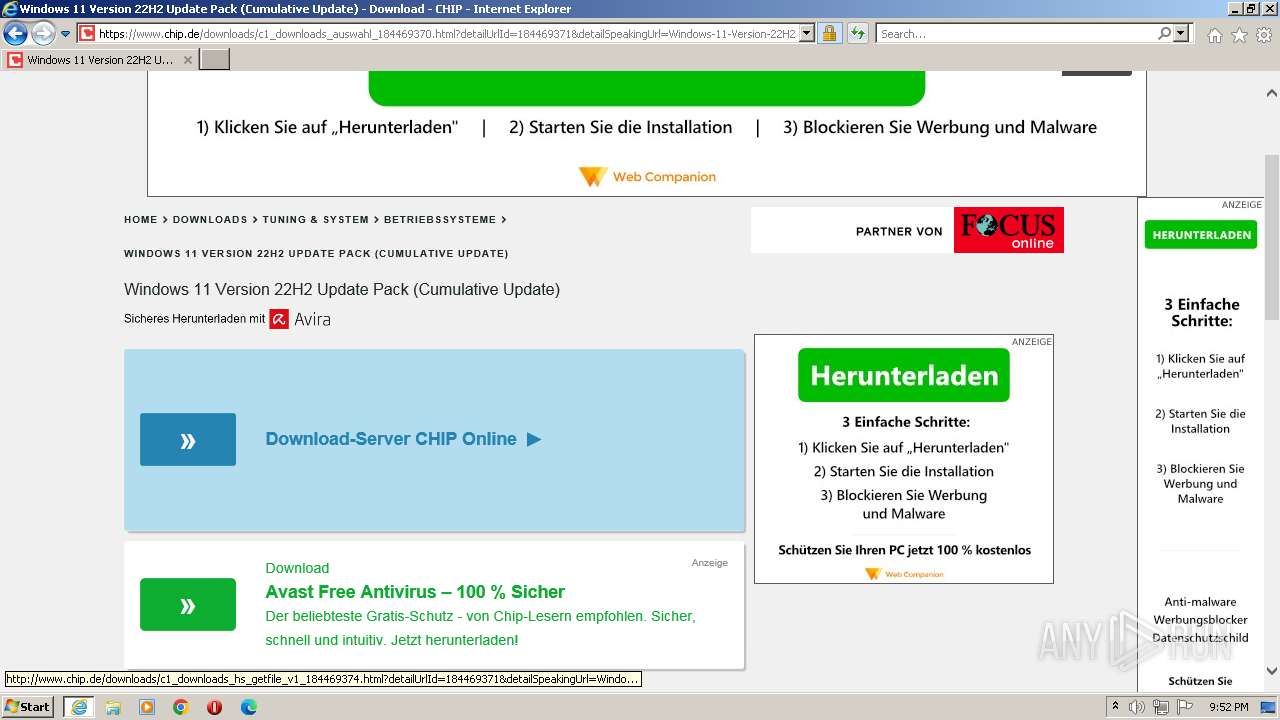Image resolution: width=1280 pixels, height=720 pixels.
Task: Show hidden tray icons arrow
Action: 1115,707
